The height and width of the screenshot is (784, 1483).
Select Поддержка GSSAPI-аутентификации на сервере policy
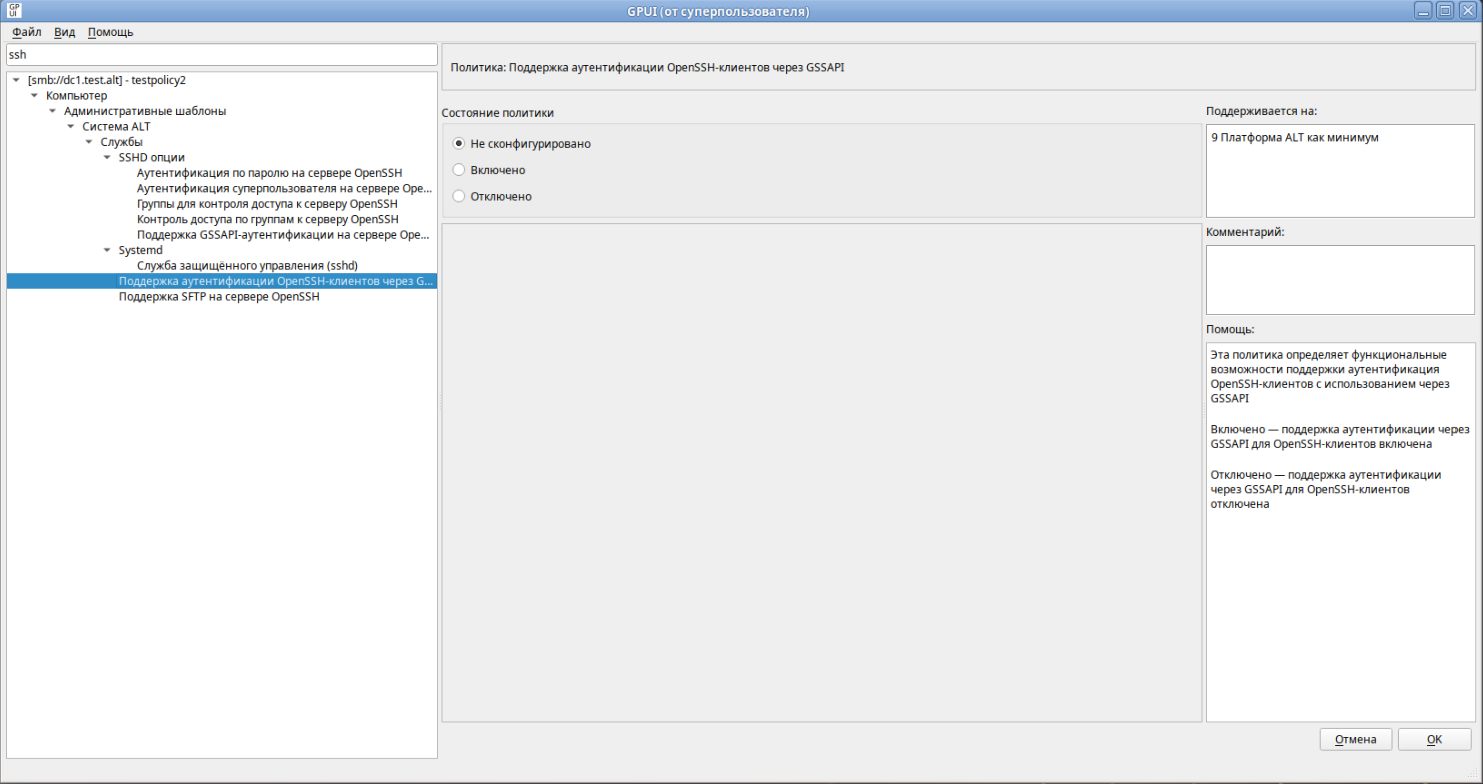click(284, 235)
